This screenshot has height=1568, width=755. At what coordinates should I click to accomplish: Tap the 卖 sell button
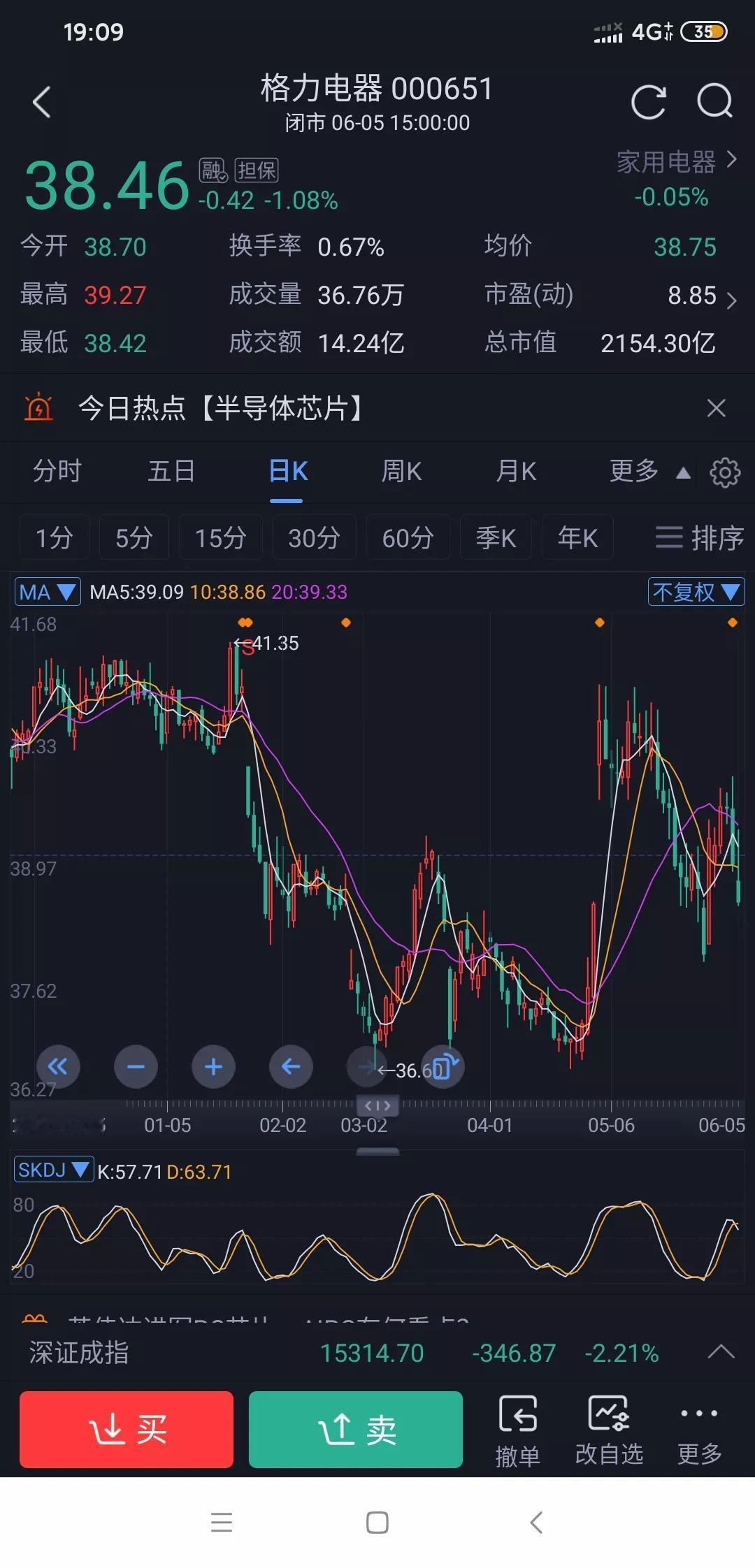[356, 1429]
